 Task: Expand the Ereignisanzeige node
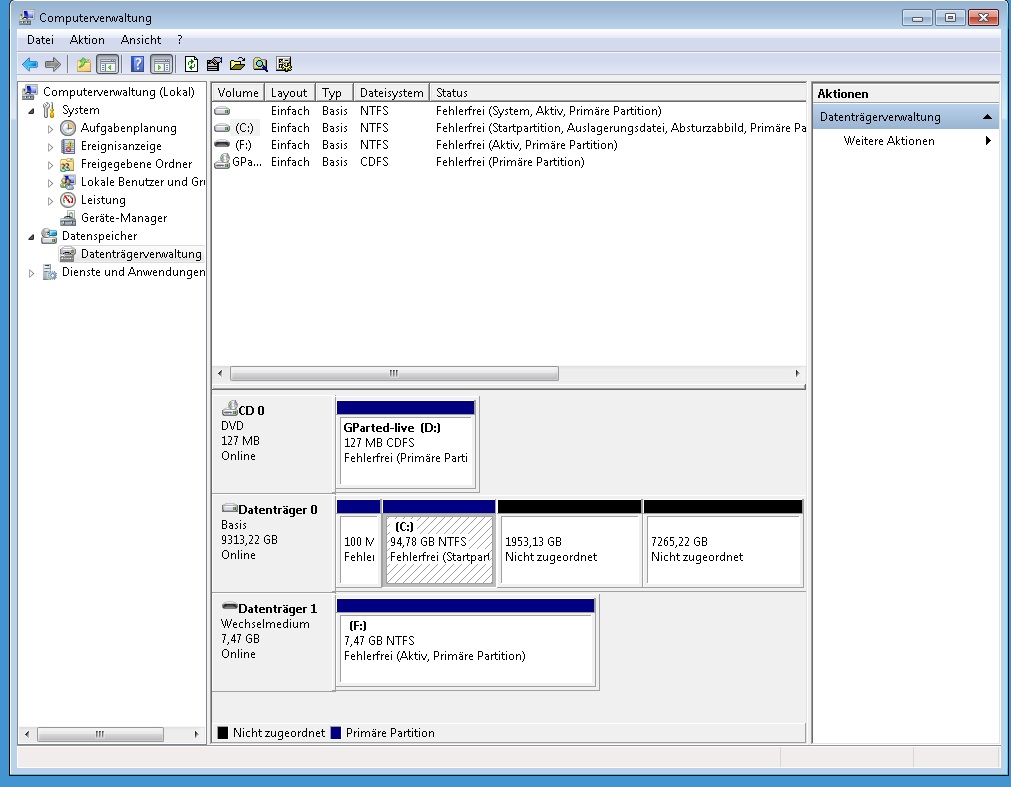tap(50, 146)
